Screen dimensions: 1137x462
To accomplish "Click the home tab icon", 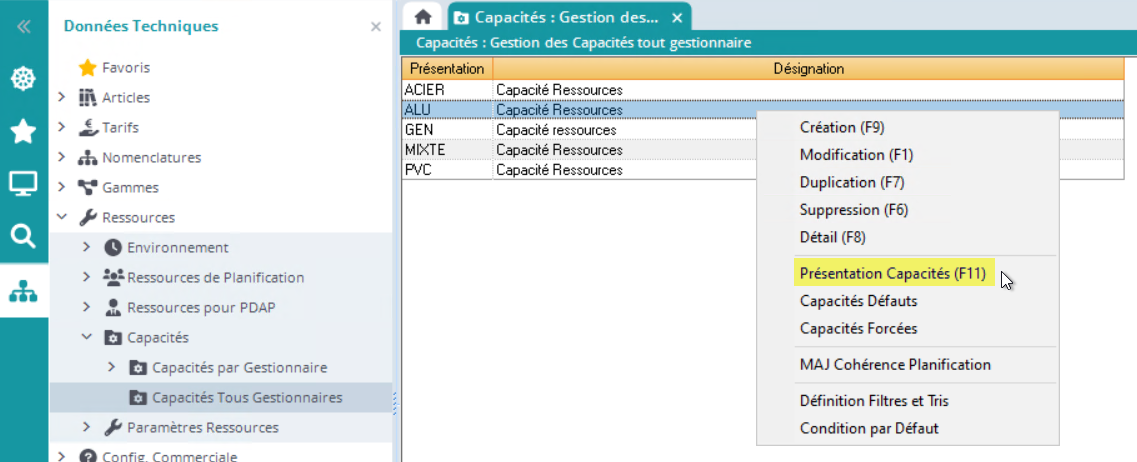I will click(x=423, y=17).
